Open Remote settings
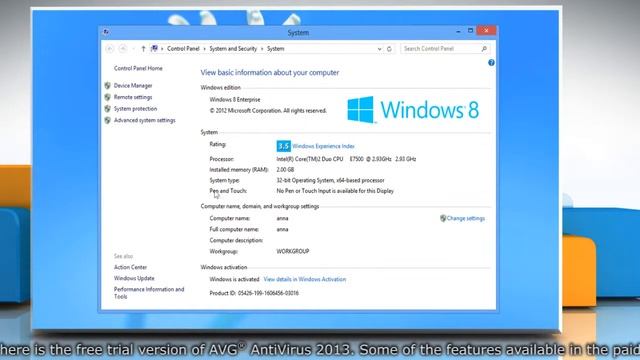The width and height of the screenshot is (640, 360). 133,97
